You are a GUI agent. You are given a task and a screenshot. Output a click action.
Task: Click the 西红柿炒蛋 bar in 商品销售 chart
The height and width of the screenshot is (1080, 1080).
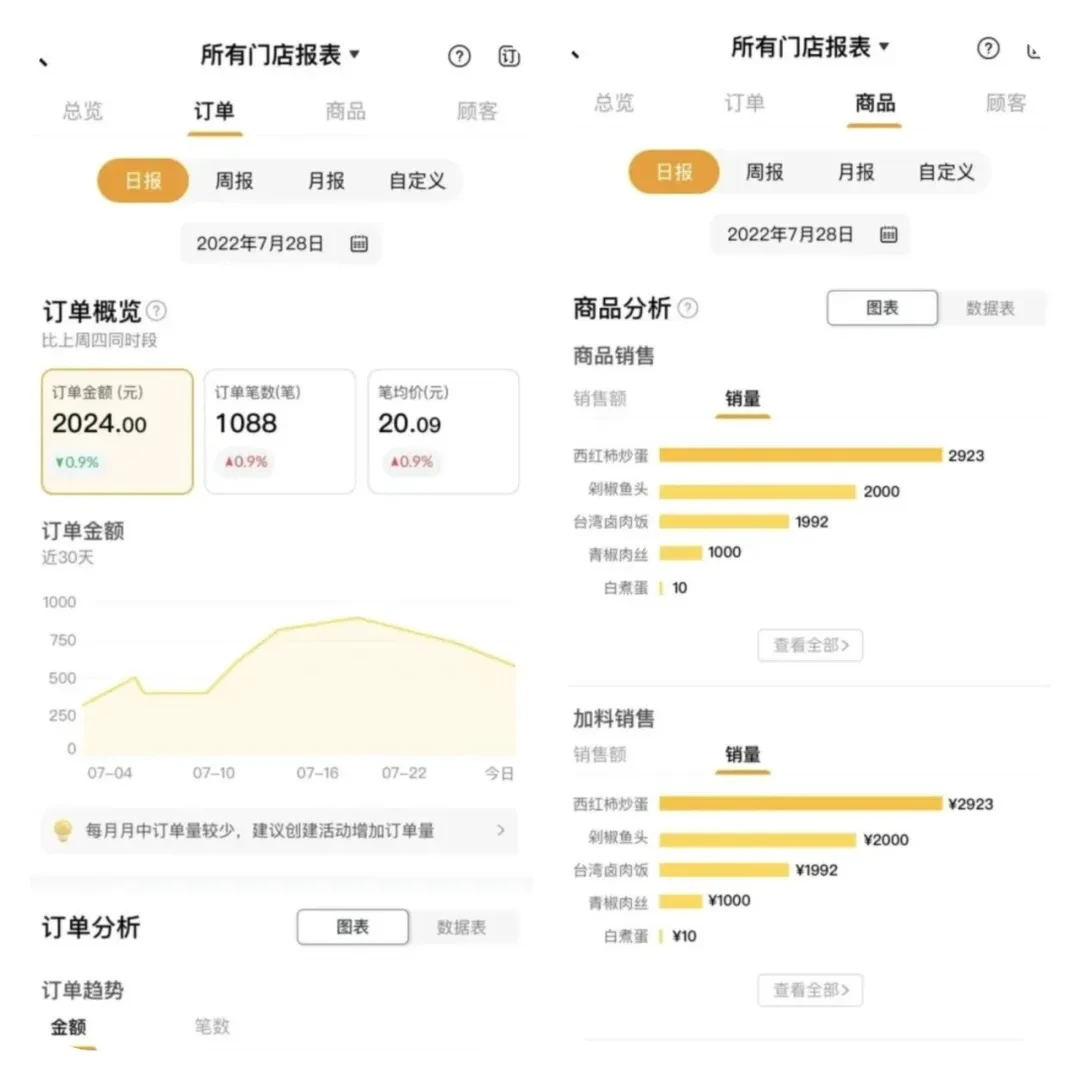click(800, 456)
